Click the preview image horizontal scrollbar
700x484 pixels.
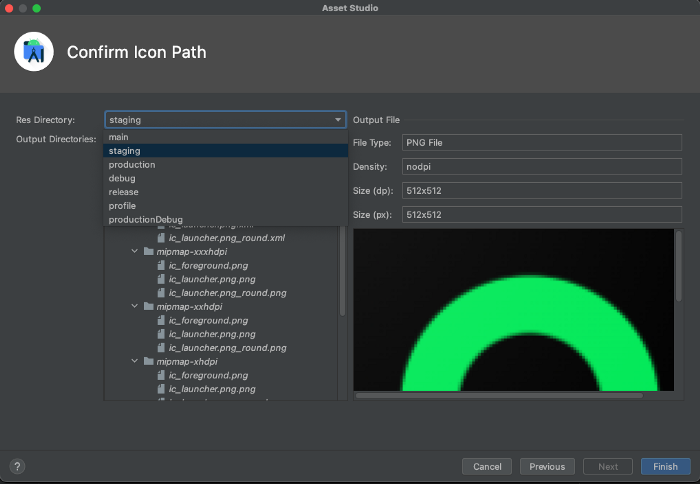pyautogui.click(x=499, y=396)
